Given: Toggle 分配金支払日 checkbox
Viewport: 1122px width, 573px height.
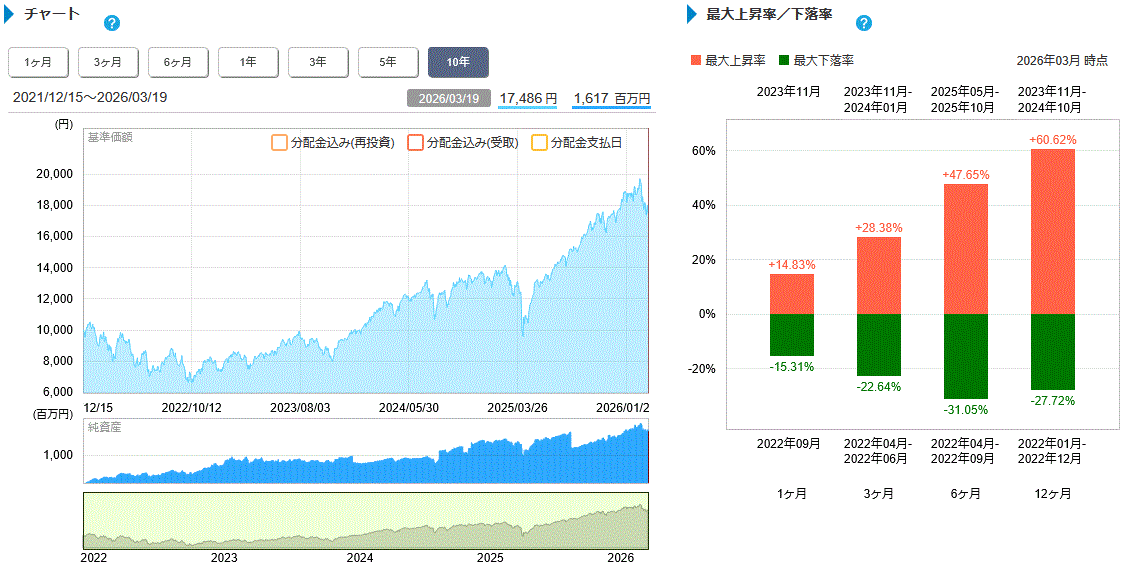Looking at the screenshot, I should click(539, 143).
